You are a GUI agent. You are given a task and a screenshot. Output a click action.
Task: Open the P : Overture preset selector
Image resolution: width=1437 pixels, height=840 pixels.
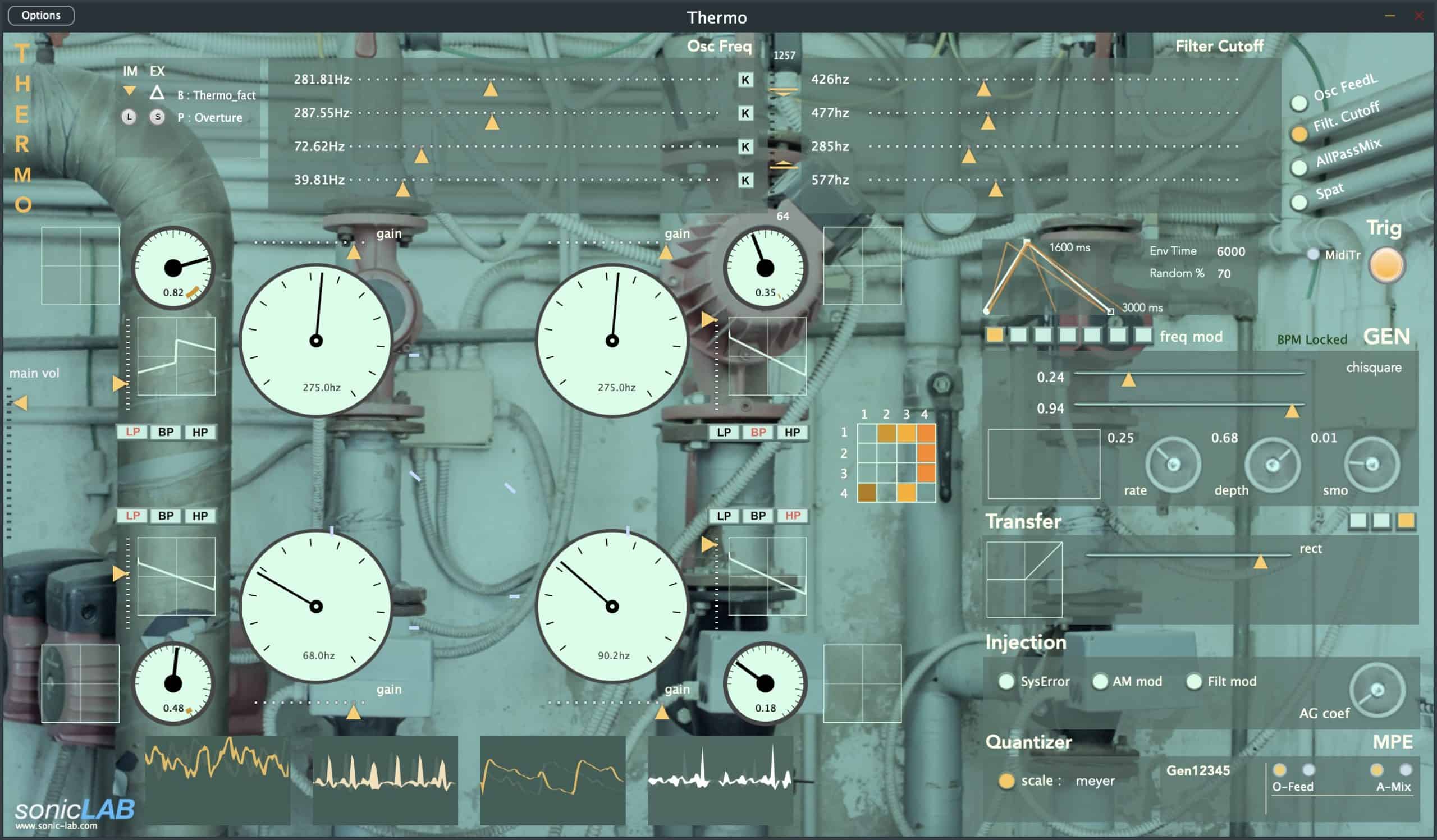[210, 117]
